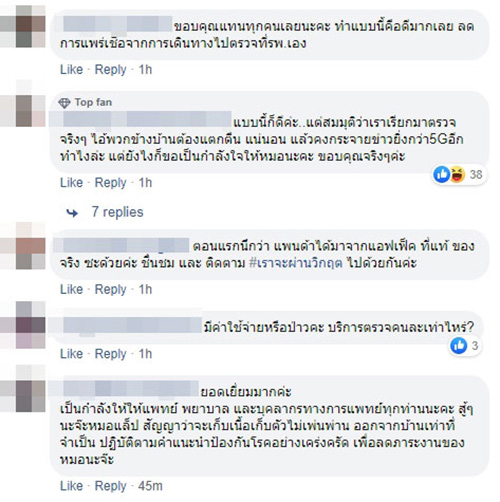Click the blue thumbs-up icon with 3 likes
The width and height of the screenshot is (500, 502).
459,346
